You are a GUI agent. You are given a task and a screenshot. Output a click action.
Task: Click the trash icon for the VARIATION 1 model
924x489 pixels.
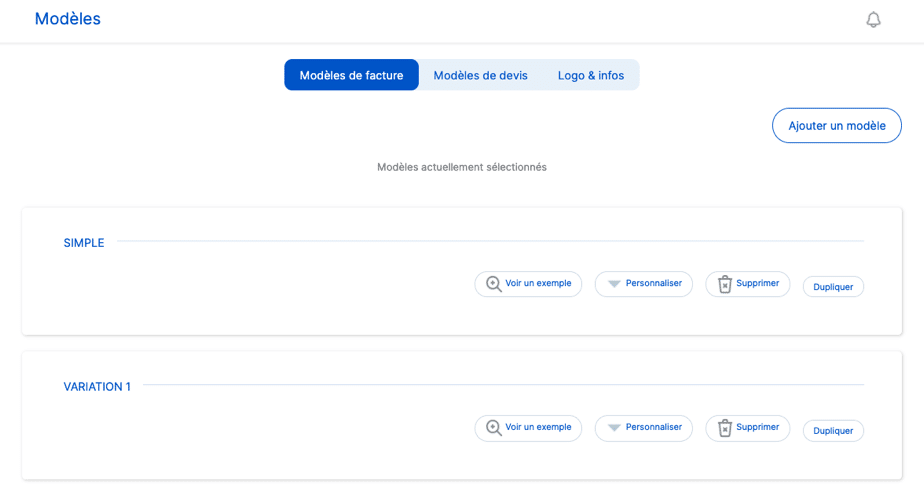(725, 428)
